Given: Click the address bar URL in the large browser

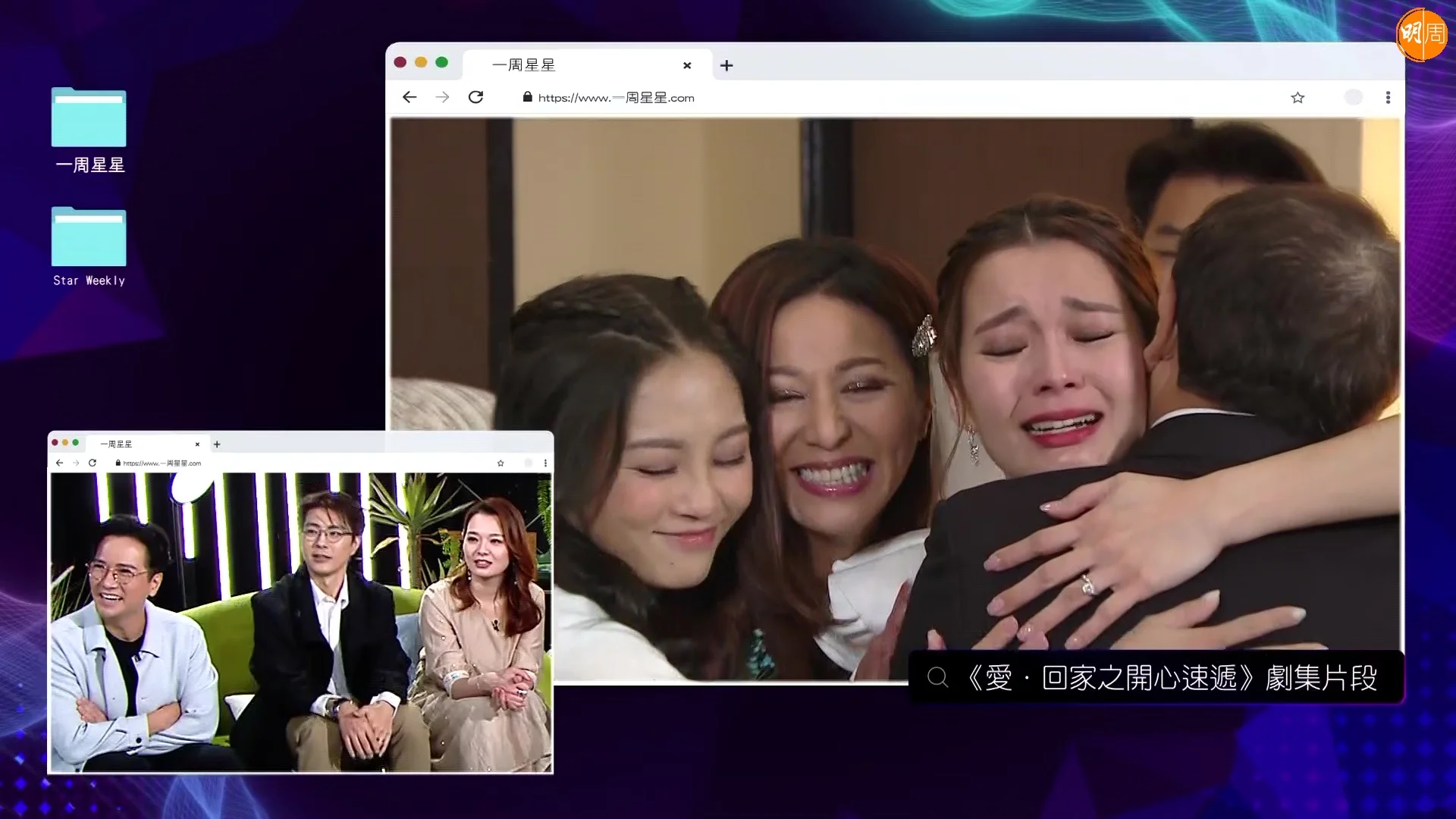Looking at the screenshot, I should click(617, 98).
